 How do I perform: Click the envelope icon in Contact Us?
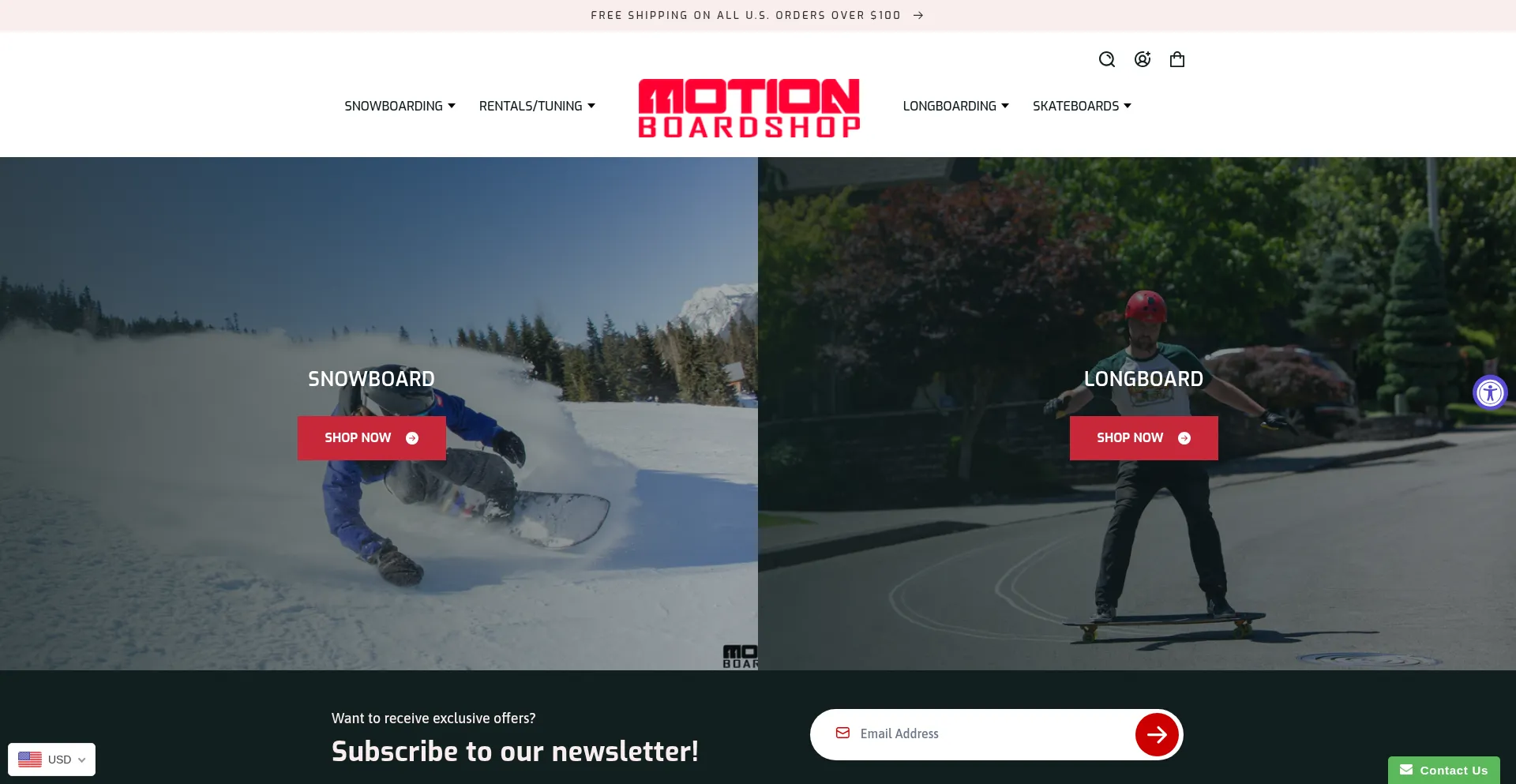(x=1406, y=770)
